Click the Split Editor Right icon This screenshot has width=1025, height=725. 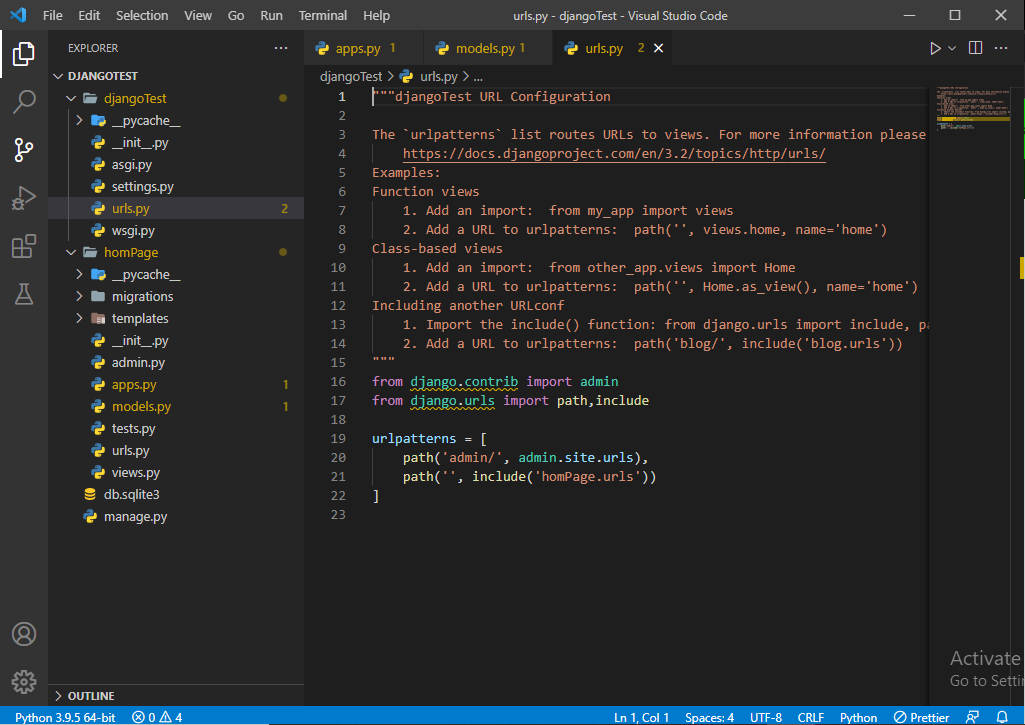(976, 48)
